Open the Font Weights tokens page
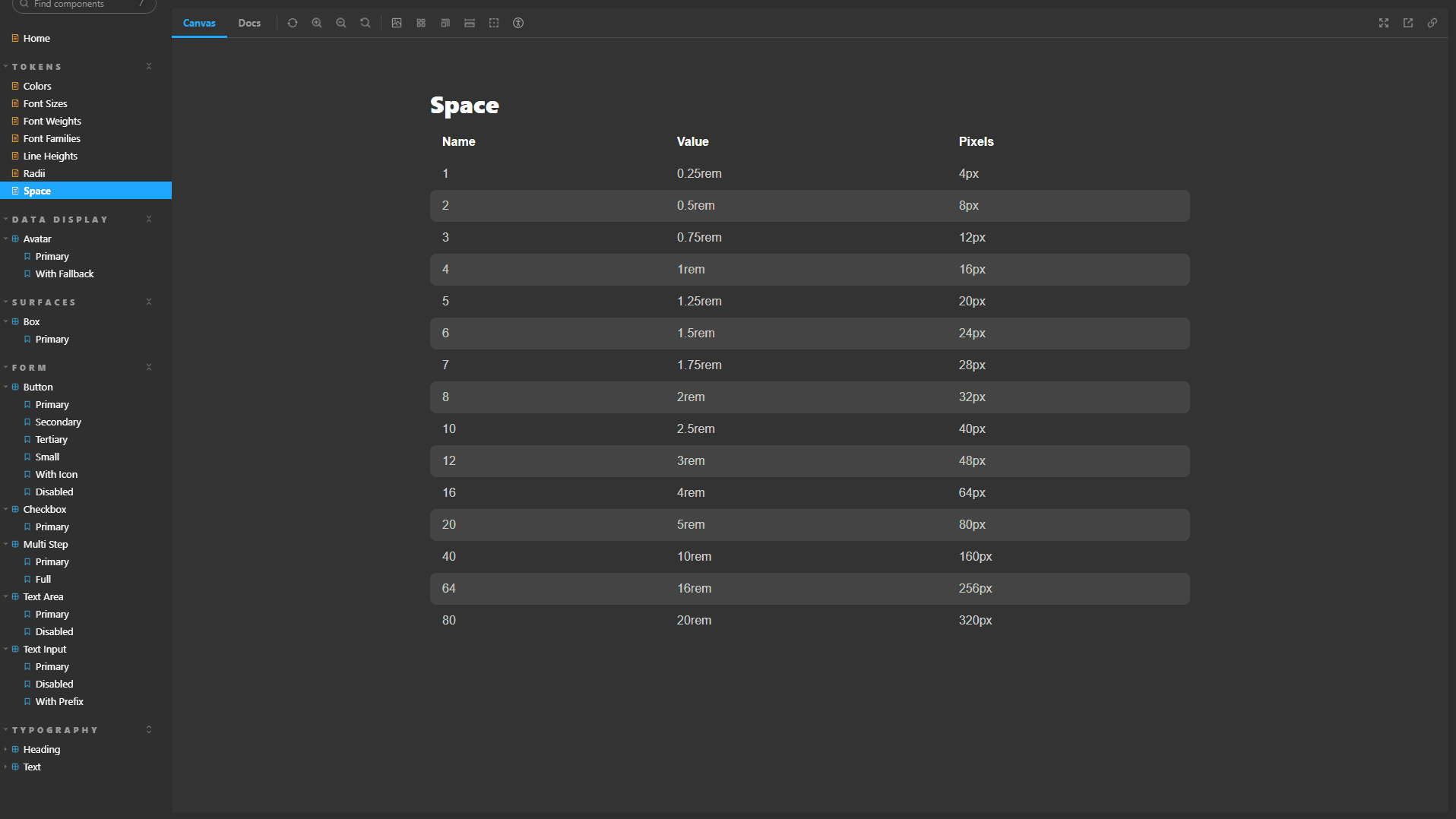 pyautogui.click(x=52, y=121)
